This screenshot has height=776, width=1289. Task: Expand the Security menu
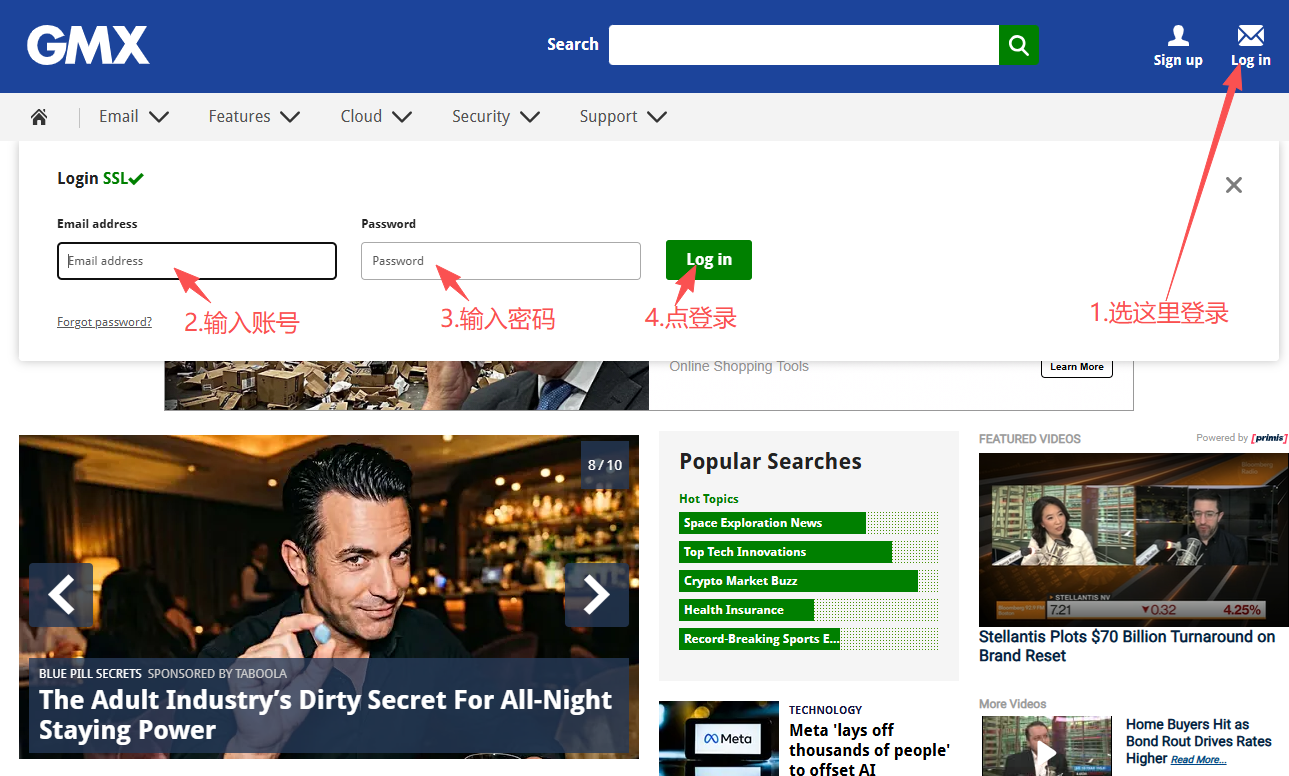pos(496,117)
